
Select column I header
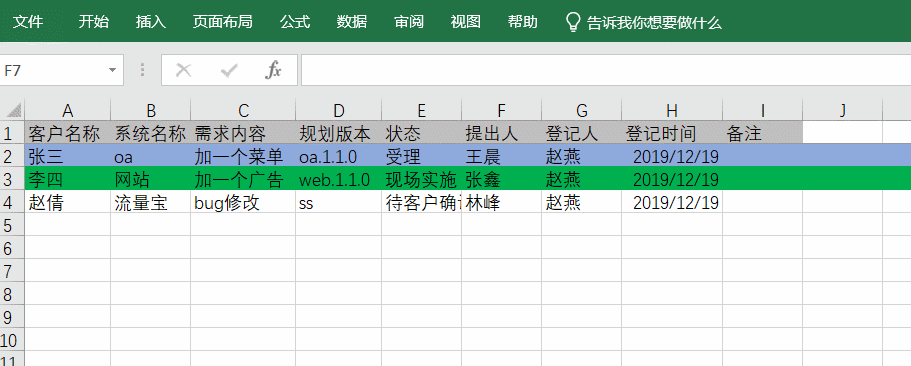click(x=762, y=110)
